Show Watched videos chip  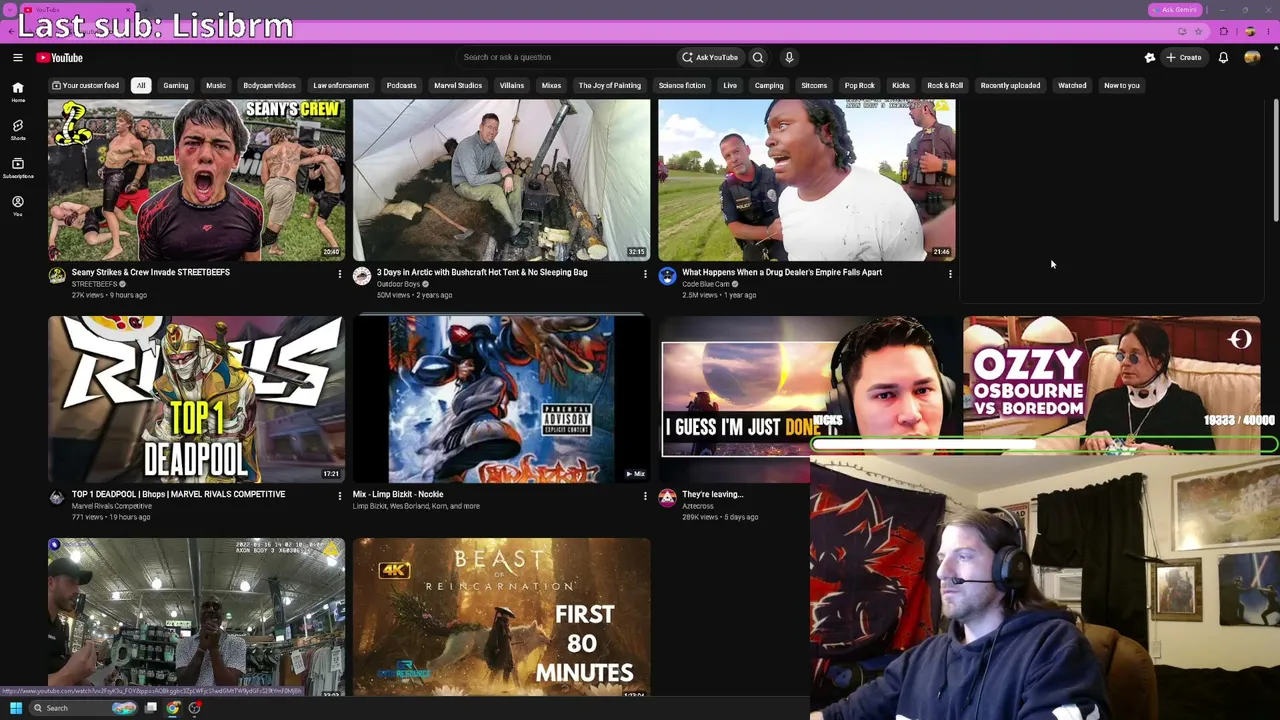(x=1072, y=86)
